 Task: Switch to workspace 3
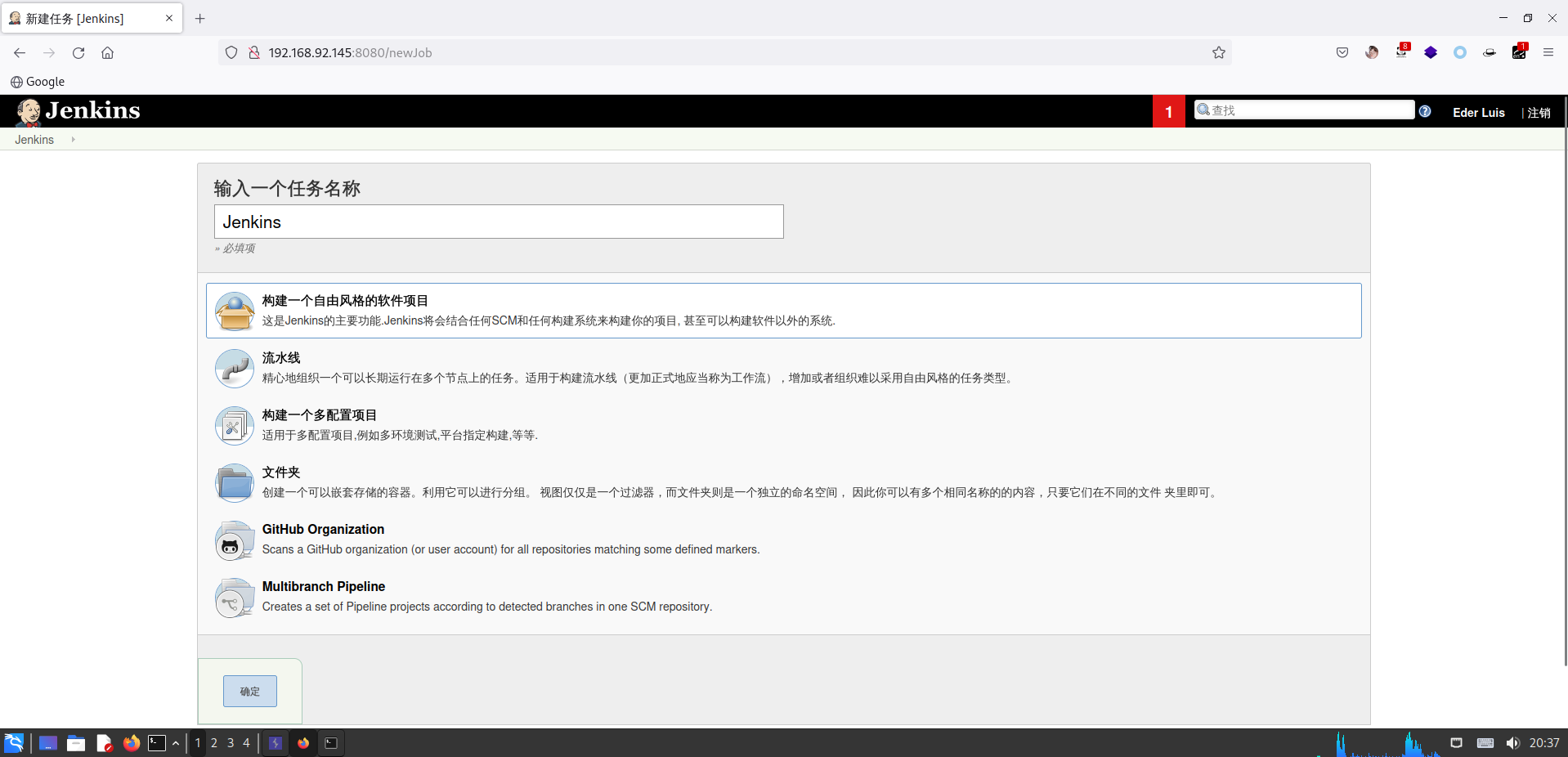coord(231,743)
